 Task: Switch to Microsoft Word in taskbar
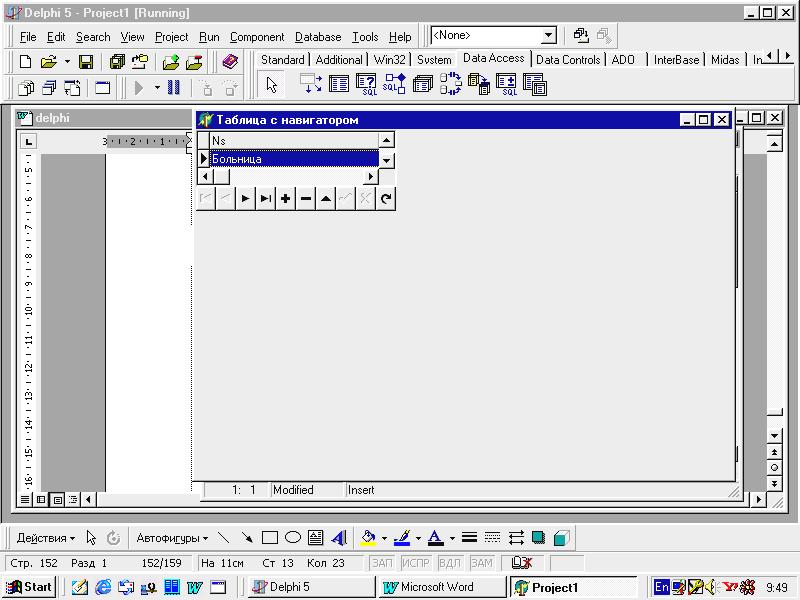(442, 587)
